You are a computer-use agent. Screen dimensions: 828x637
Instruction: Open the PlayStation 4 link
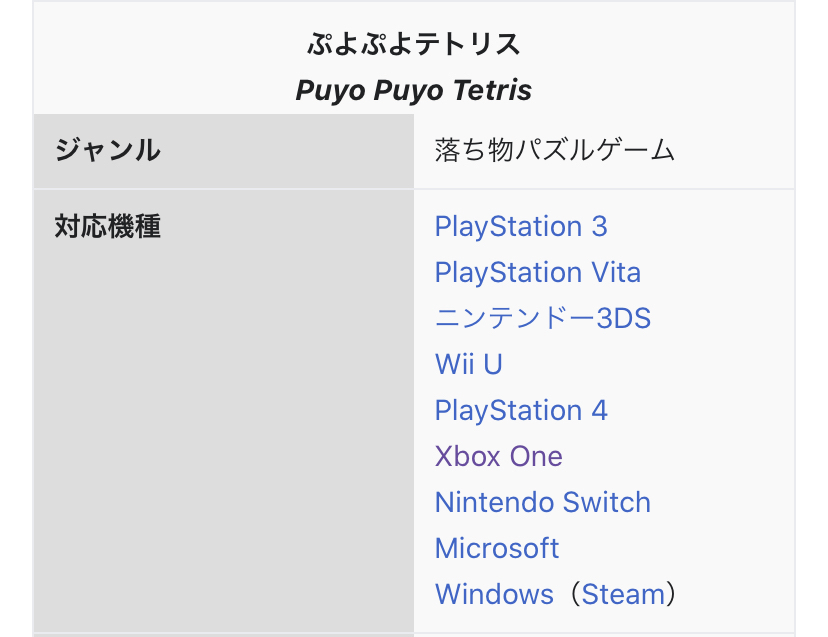point(521,411)
